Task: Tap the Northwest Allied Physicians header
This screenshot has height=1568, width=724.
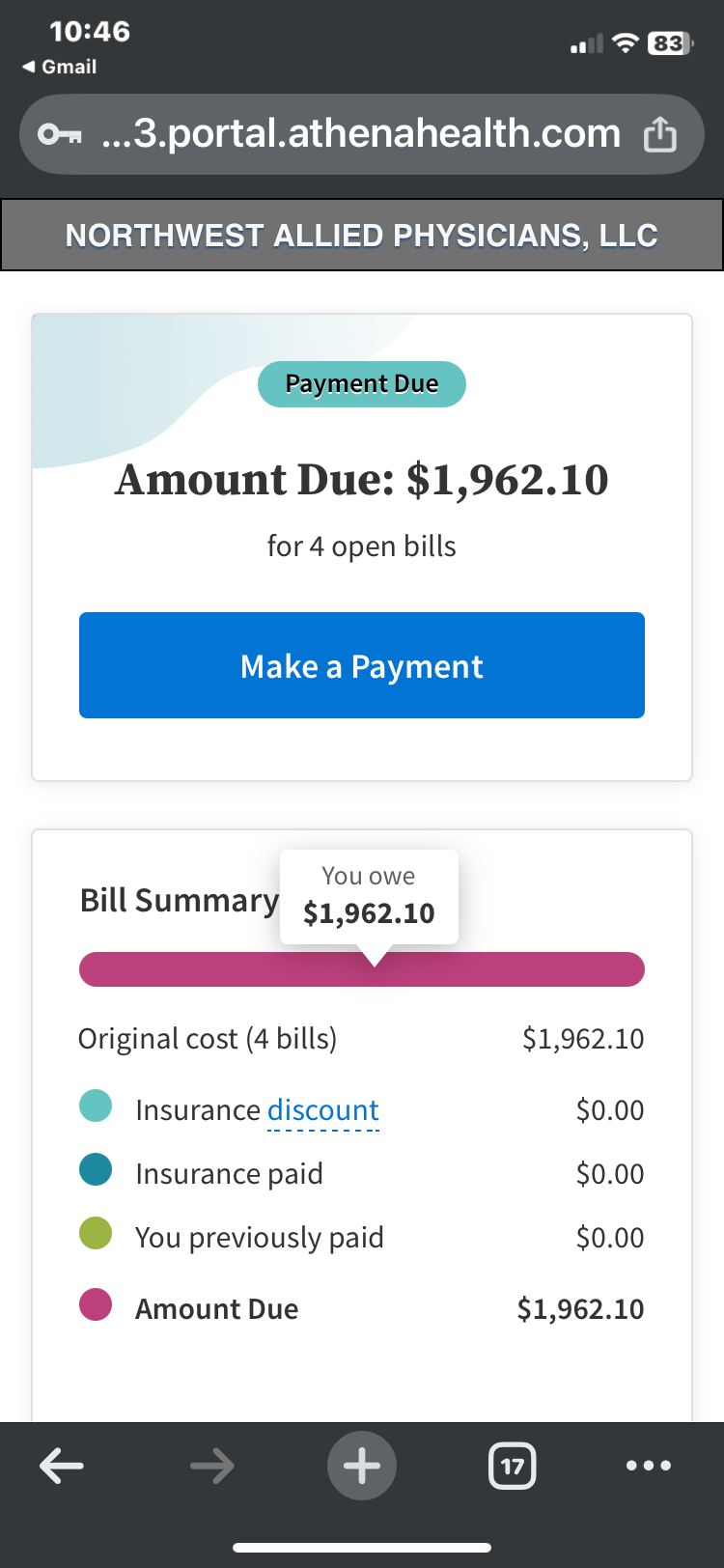Action: tap(362, 235)
